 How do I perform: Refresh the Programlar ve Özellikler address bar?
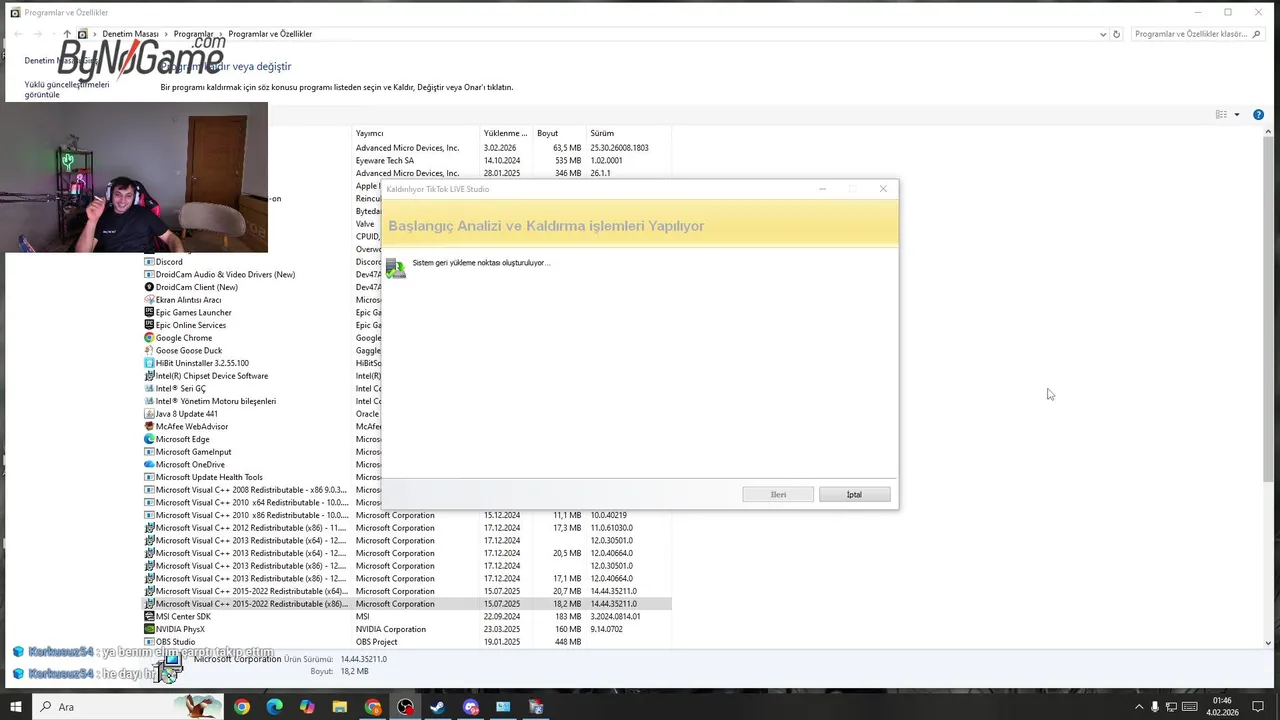(x=1116, y=34)
